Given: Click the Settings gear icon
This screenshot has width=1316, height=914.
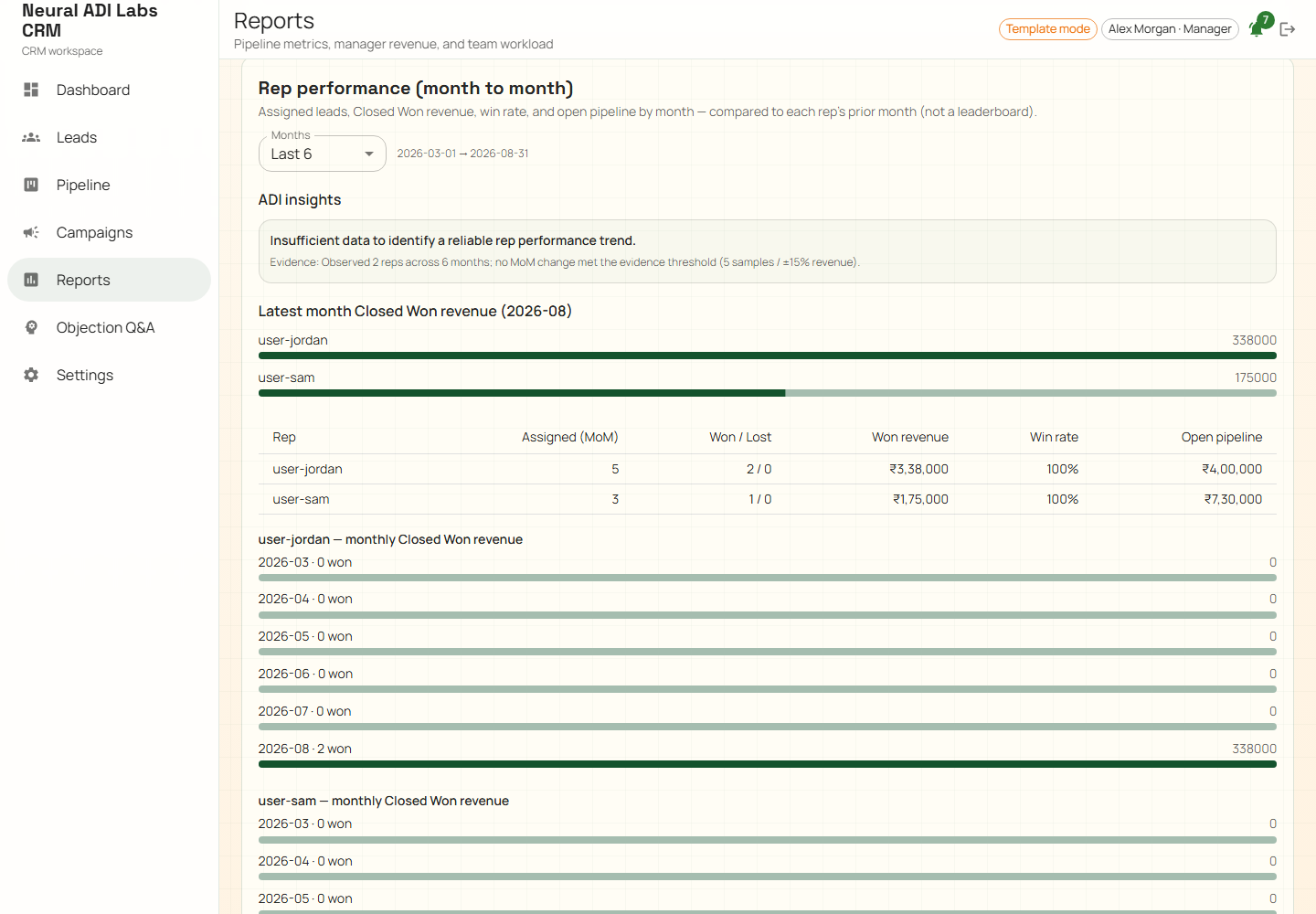Looking at the screenshot, I should point(31,375).
